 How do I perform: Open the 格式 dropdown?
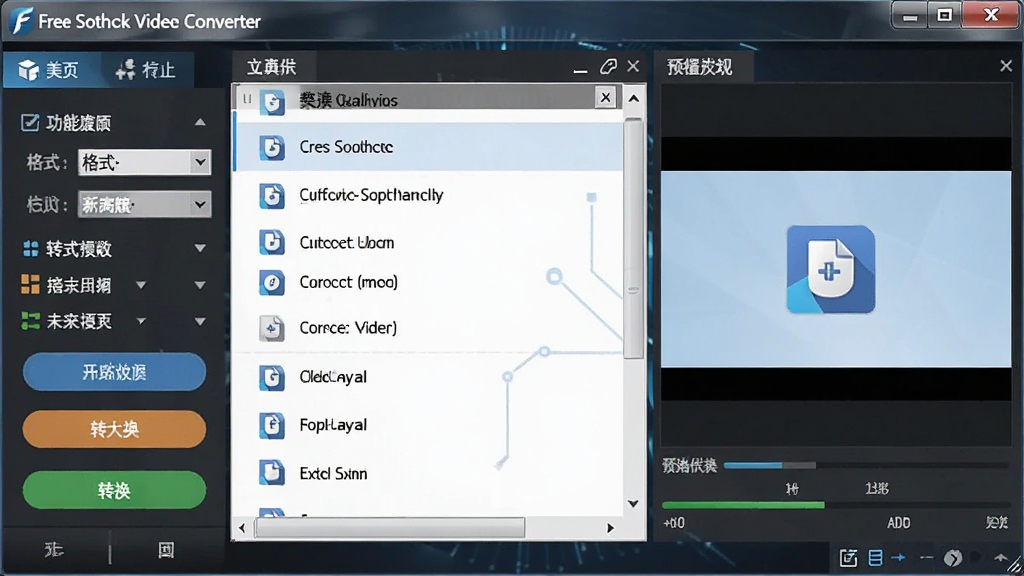144,162
